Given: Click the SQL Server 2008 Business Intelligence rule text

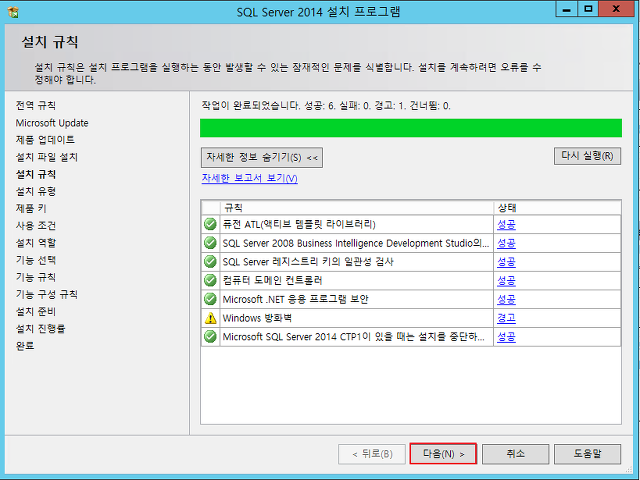Looking at the screenshot, I should pos(356,243).
